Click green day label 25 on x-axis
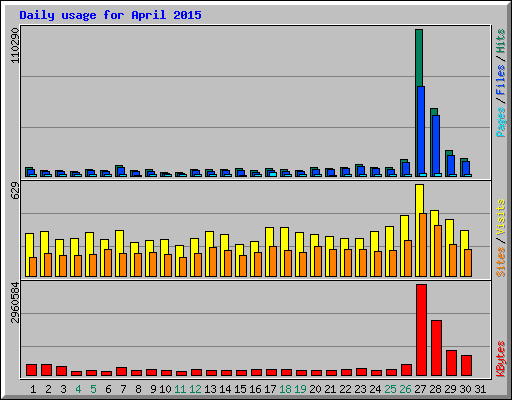This screenshot has width=512, height=400. pyautogui.click(x=390, y=389)
